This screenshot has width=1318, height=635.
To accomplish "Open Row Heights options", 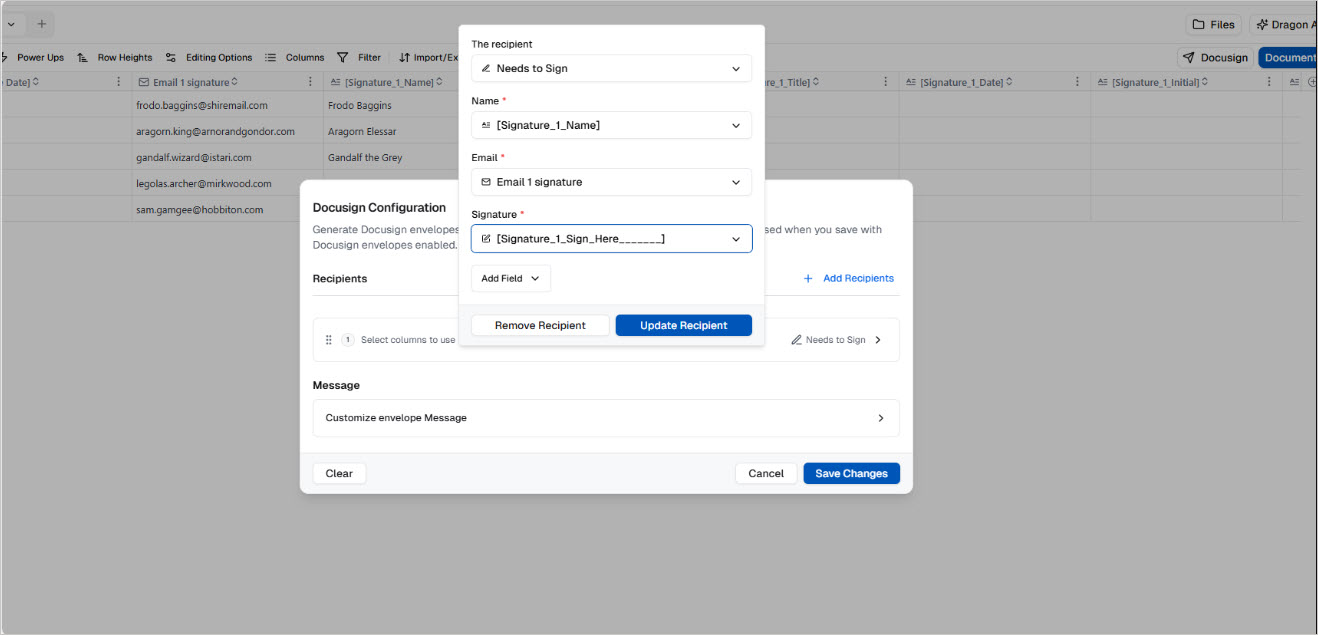I will click(115, 57).
